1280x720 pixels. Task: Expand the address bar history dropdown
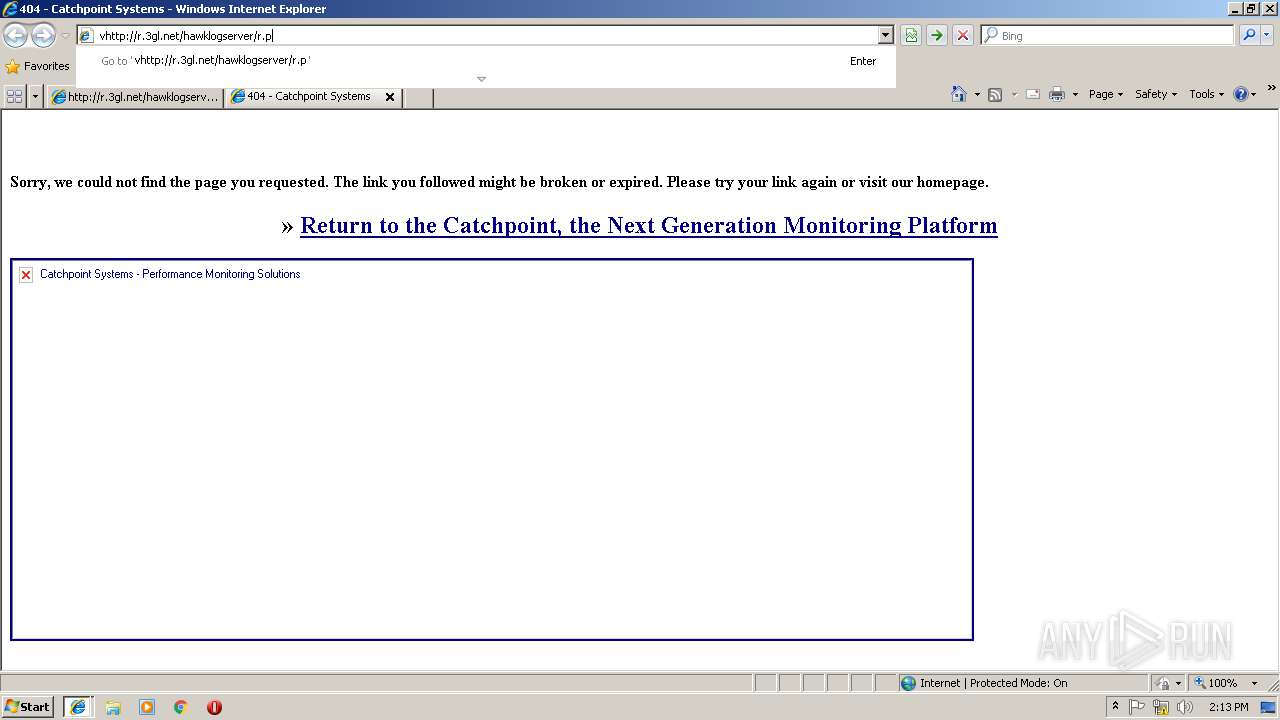click(885, 35)
